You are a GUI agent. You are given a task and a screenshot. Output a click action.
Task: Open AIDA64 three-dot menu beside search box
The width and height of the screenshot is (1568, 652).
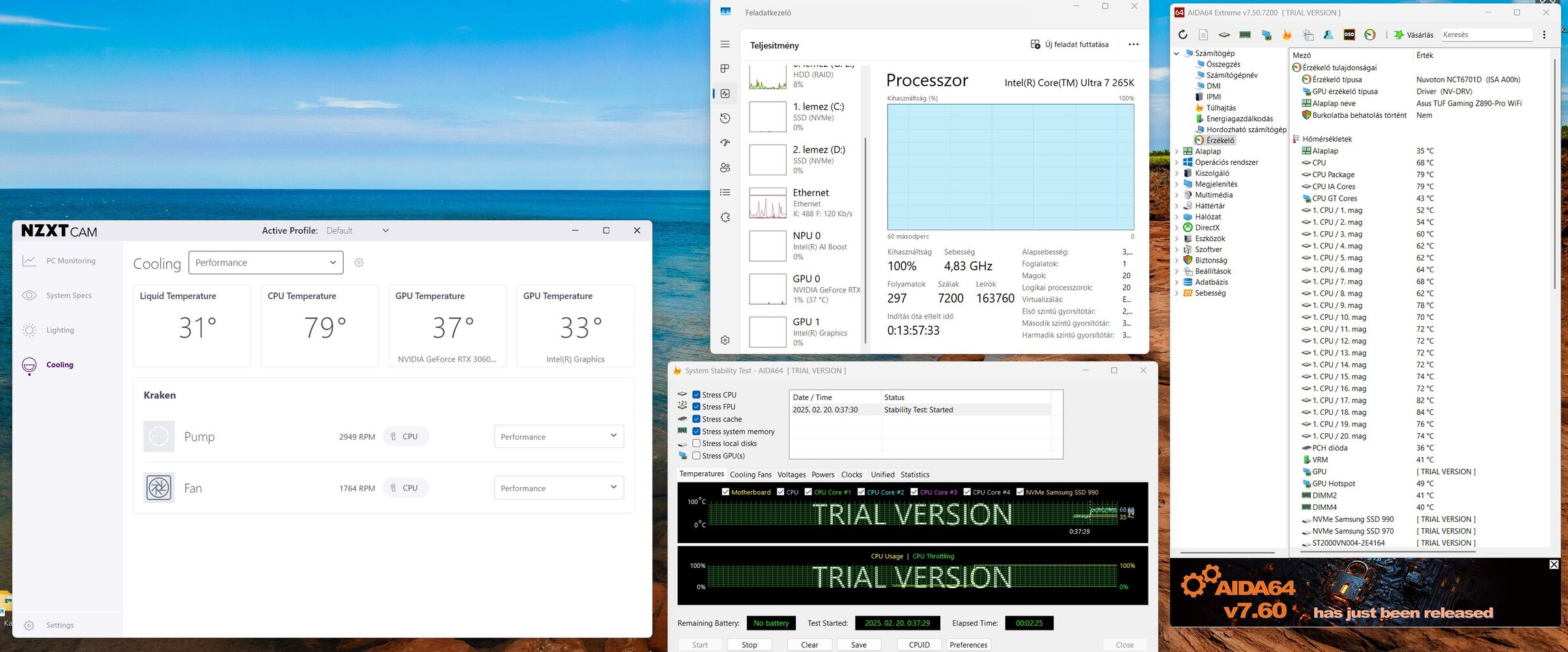pyautogui.click(x=1544, y=35)
